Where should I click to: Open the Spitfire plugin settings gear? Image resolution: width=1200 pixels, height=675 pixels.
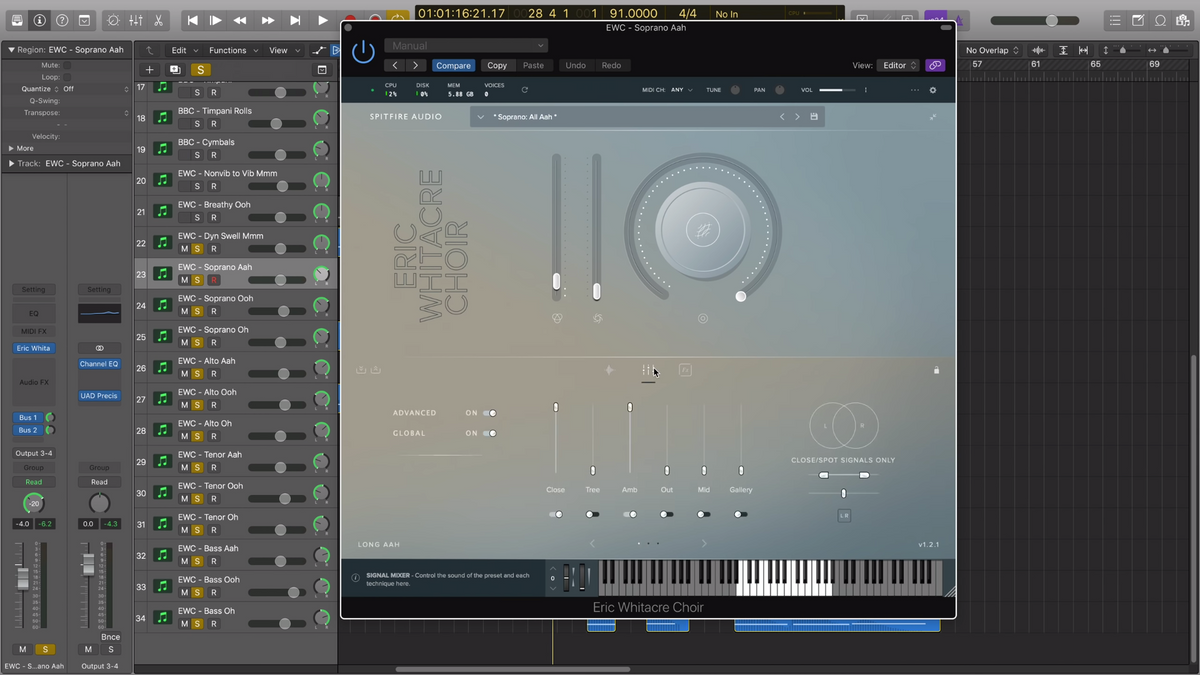click(x=933, y=90)
